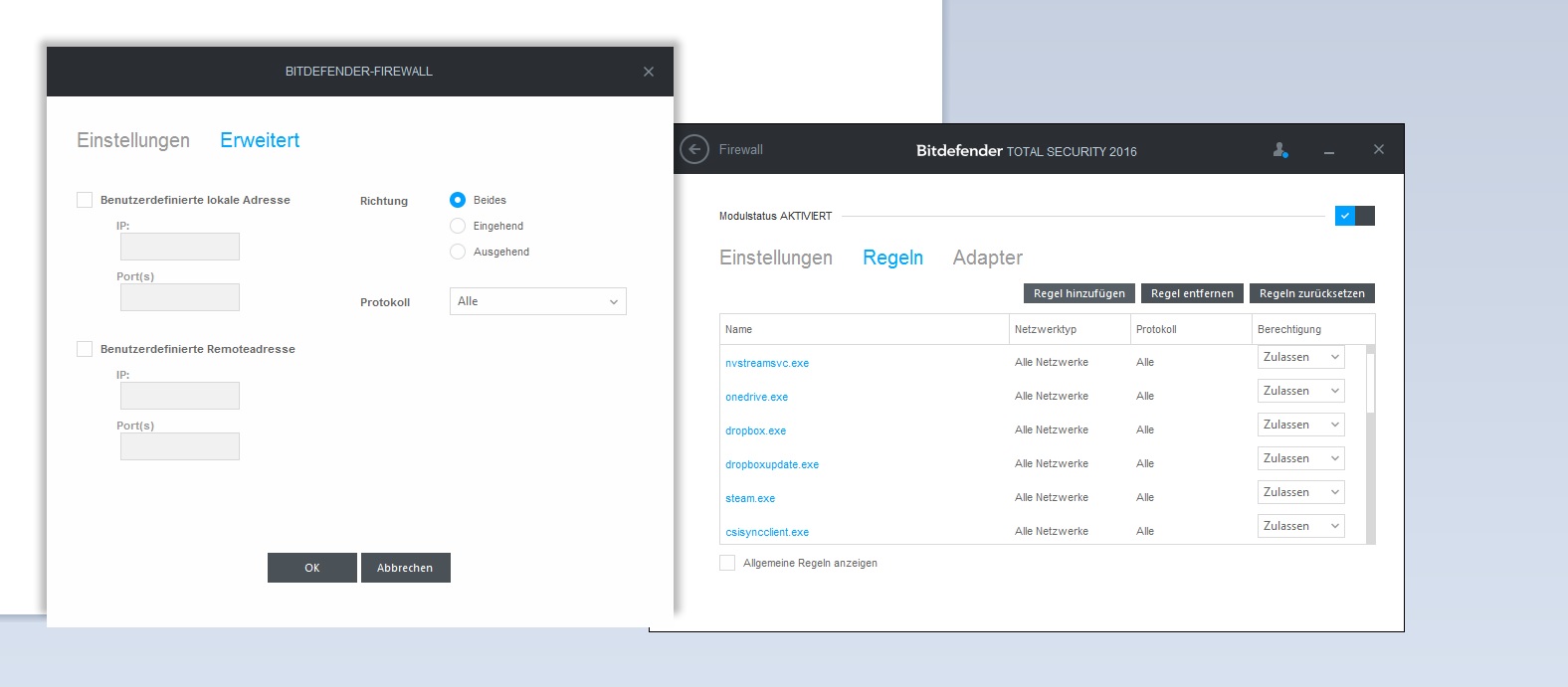Open Einstellungen tab in main Bitdefender window
1568x687 pixels.
[x=776, y=258]
